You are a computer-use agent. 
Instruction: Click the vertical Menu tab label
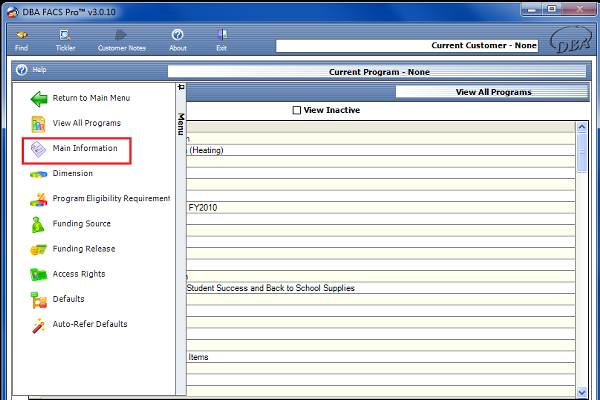181,124
